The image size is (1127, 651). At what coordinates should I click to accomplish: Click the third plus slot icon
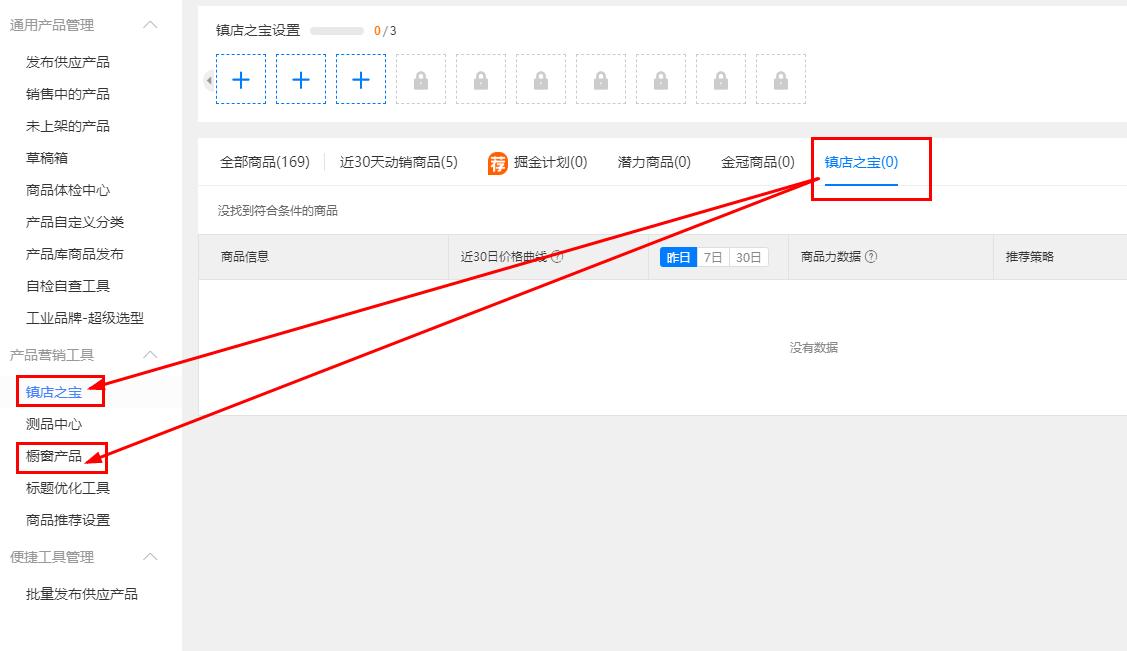tap(360, 79)
